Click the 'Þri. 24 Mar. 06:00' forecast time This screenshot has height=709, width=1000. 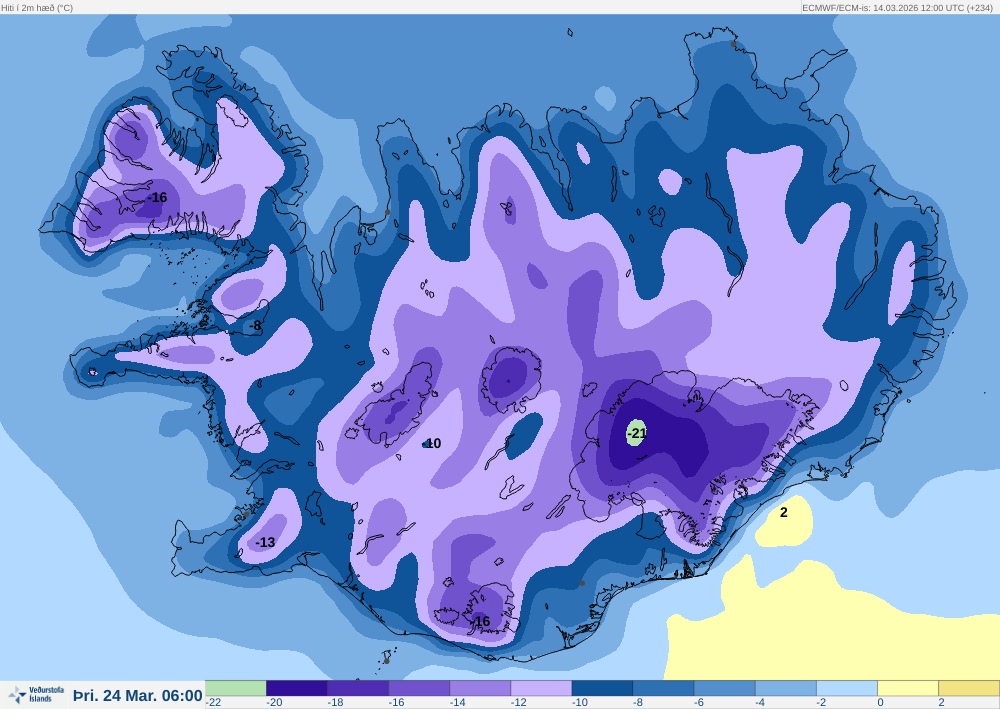point(138,695)
